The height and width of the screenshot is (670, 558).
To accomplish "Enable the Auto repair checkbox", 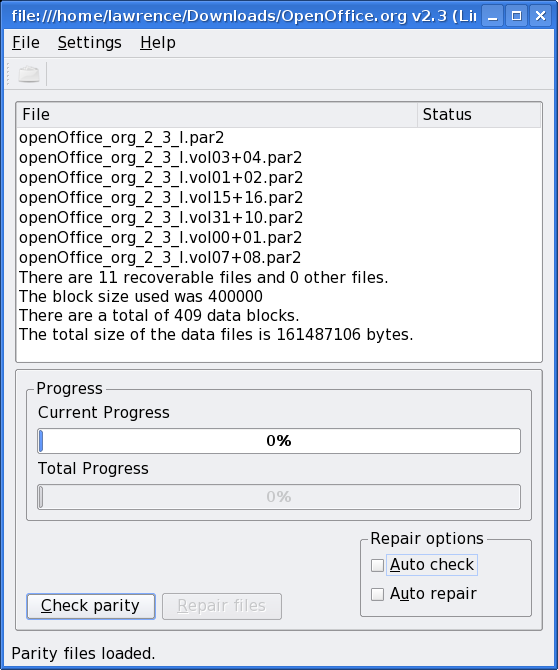I will click(377, 594).
